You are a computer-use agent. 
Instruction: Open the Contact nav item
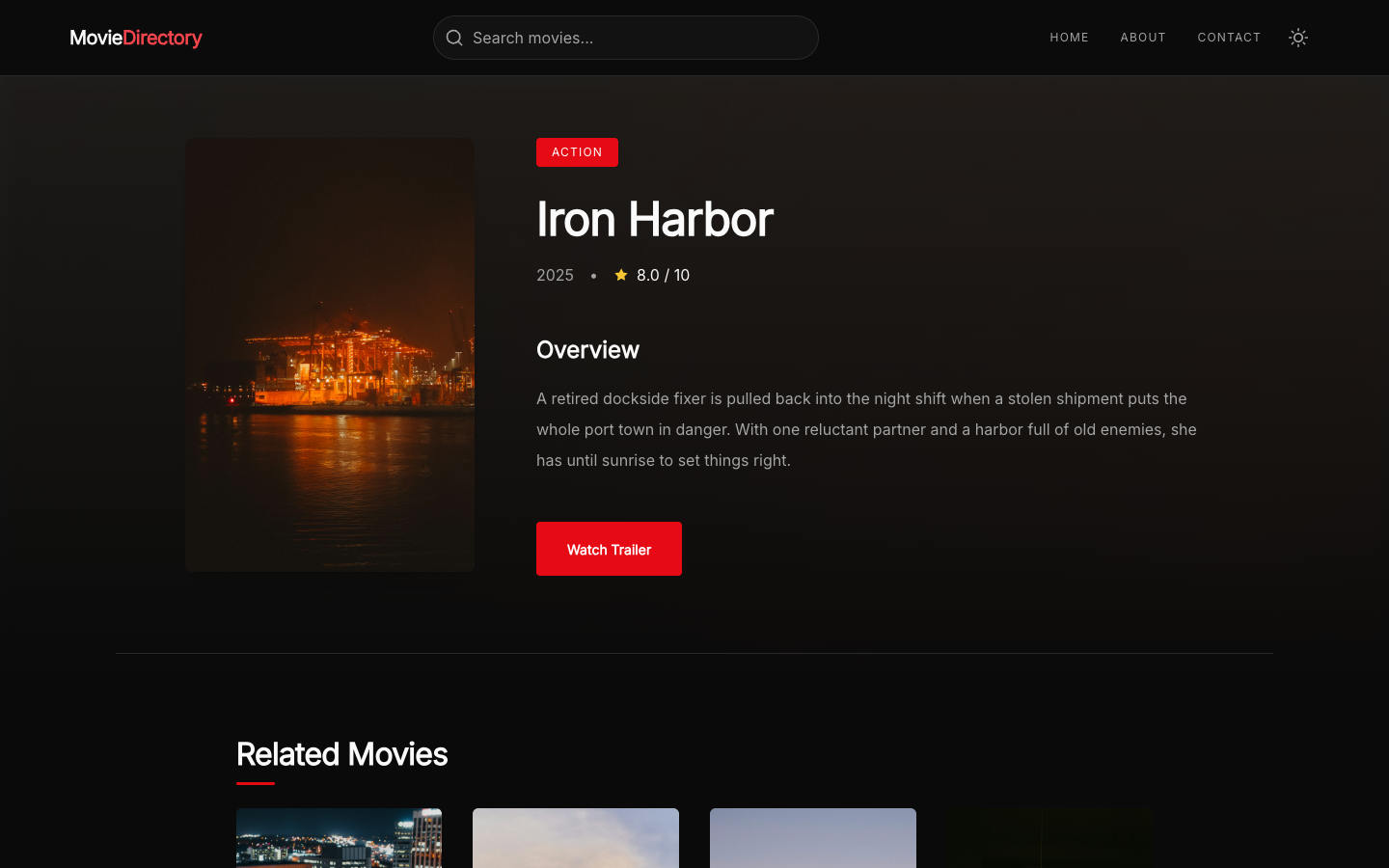click(x=1229, y=38)
